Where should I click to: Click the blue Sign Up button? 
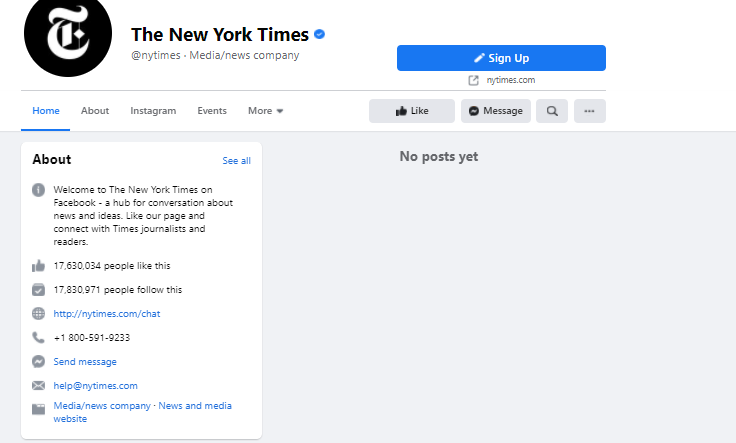(501, 58)
